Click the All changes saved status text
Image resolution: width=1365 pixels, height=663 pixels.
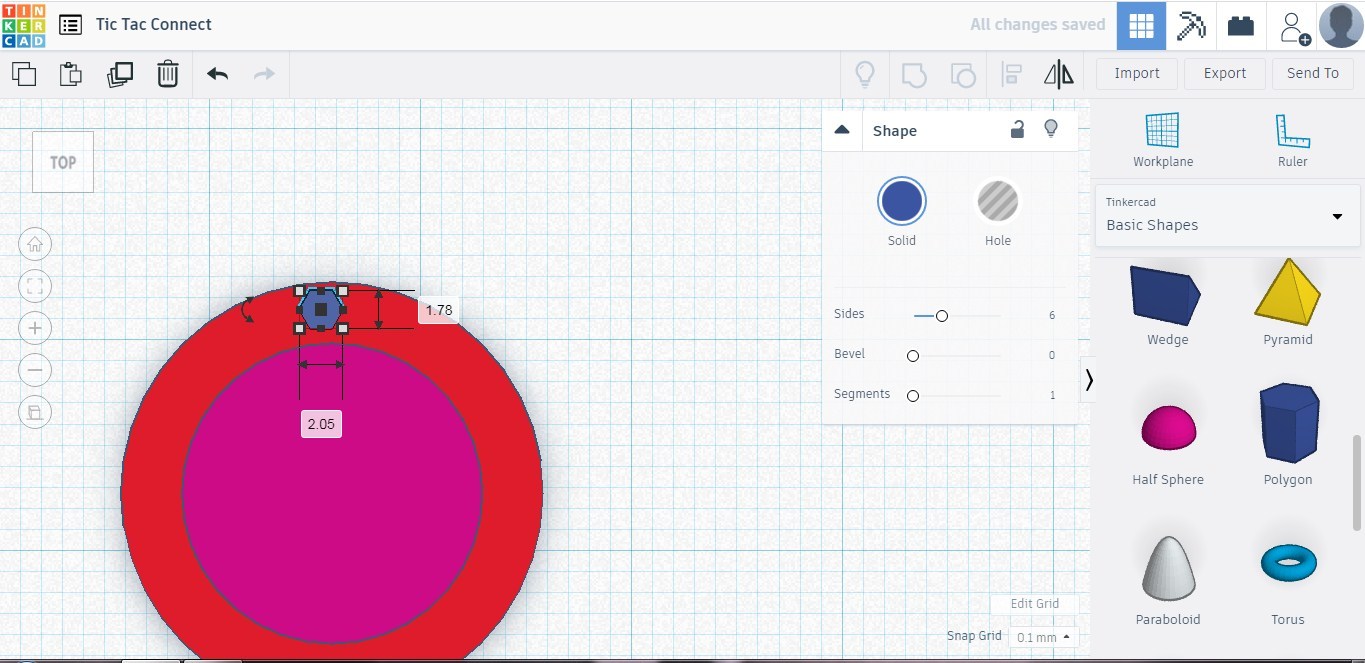1037,24
